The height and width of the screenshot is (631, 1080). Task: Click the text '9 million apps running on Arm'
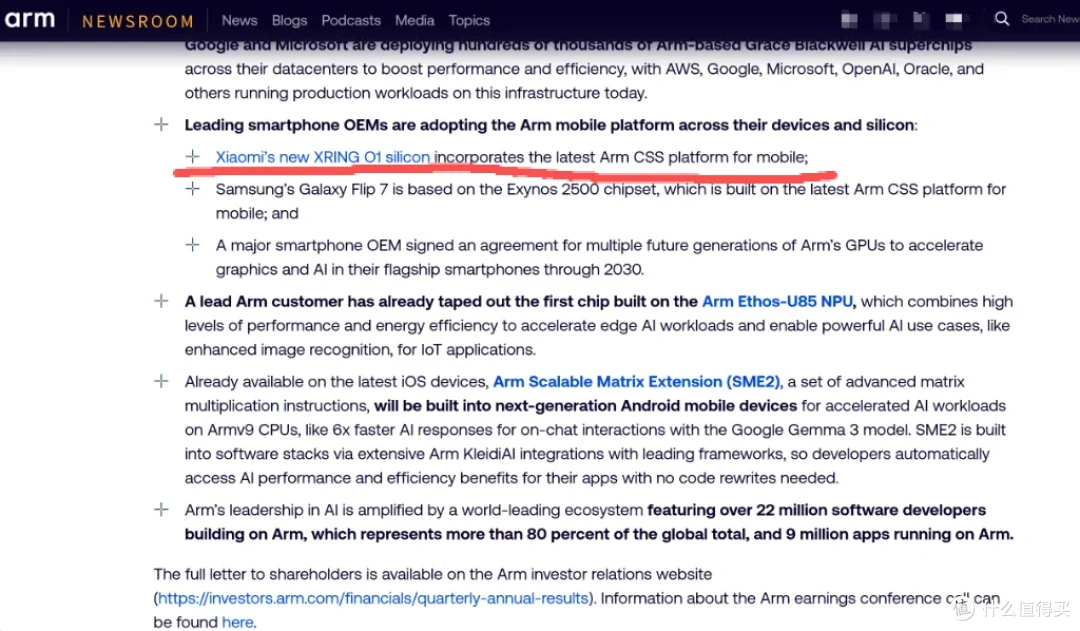899,535
